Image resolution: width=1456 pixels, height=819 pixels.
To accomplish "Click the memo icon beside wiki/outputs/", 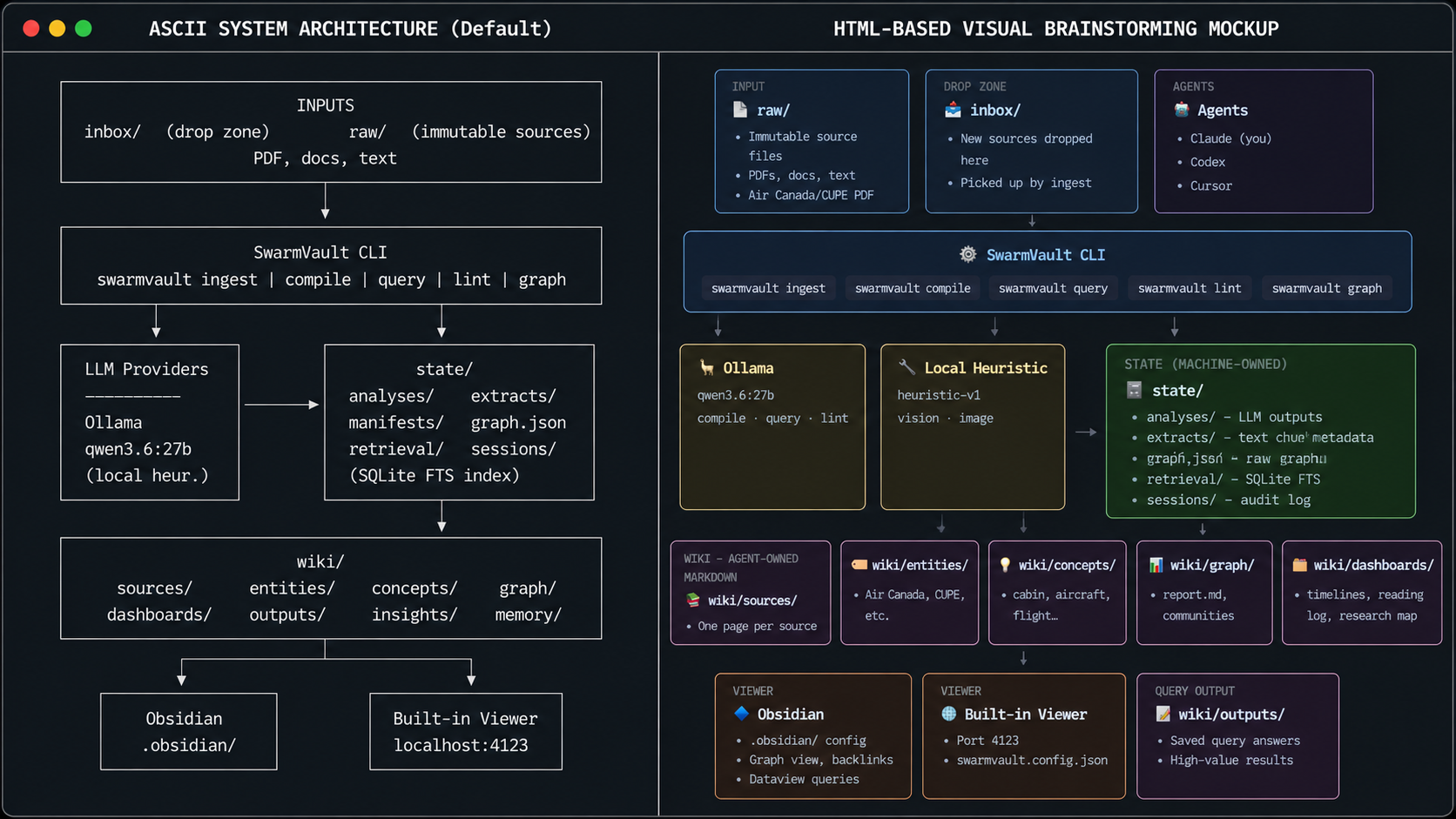I will [1163, 714].
